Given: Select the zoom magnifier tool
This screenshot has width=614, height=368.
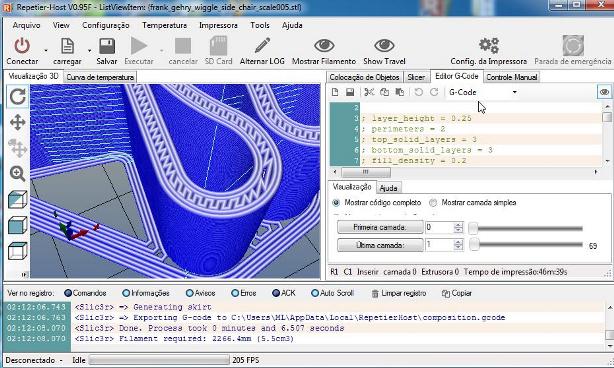Looking at the screenshot, I should [18, 173].
